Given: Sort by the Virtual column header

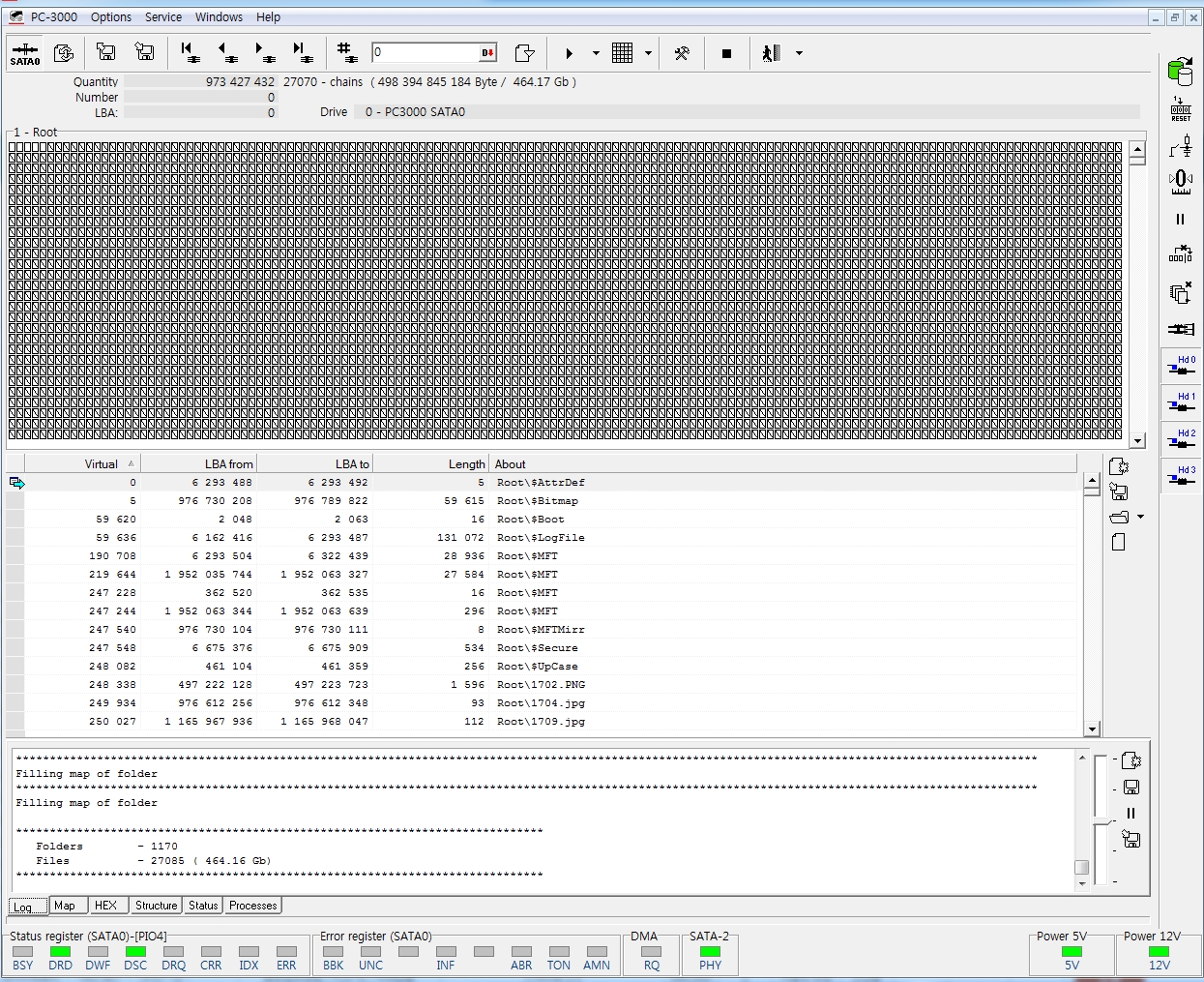Looking at the screenshot, I should (x=82, y=463).
